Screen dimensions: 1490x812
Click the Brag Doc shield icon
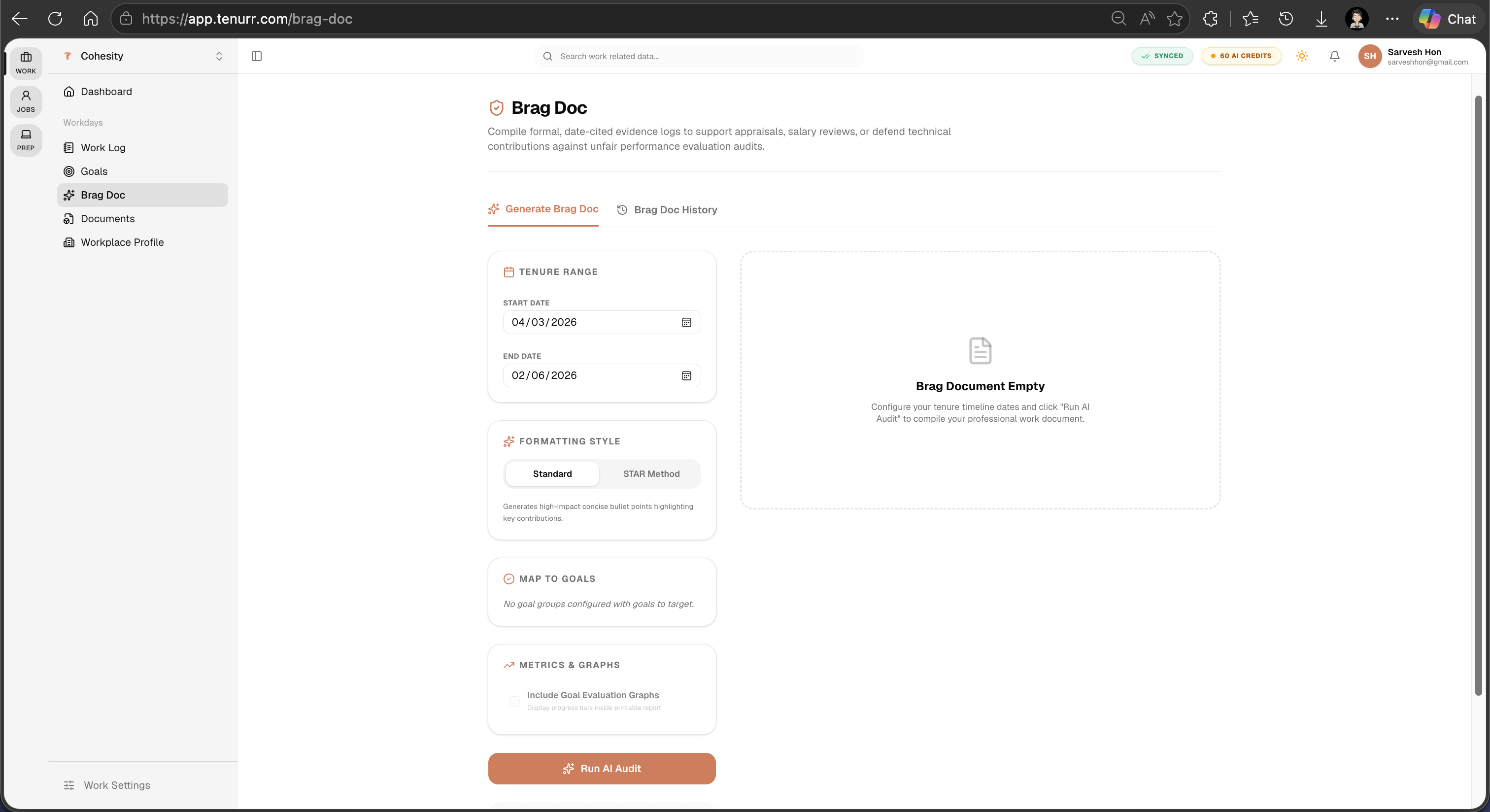pos(496,107)
